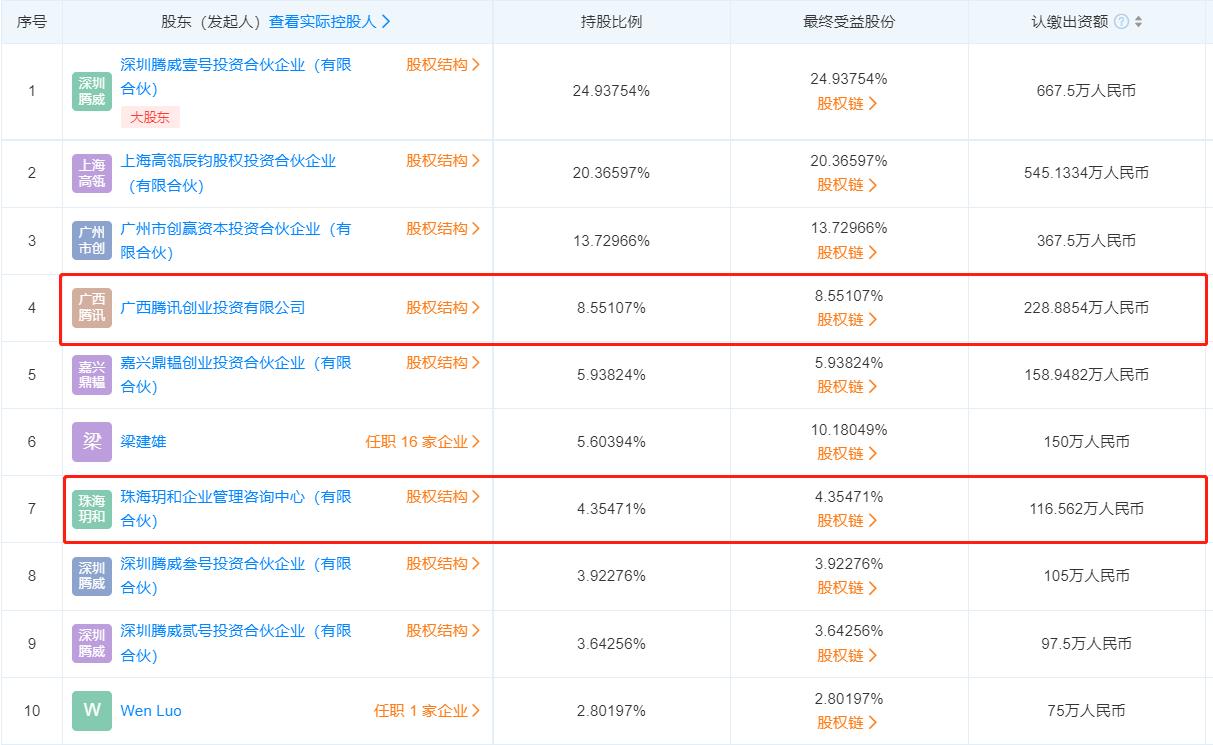The image size is (1213, 745).
Task: Click the 嘉兴鼎韫 shareholder logo
Action: click(x=92, y=375)
